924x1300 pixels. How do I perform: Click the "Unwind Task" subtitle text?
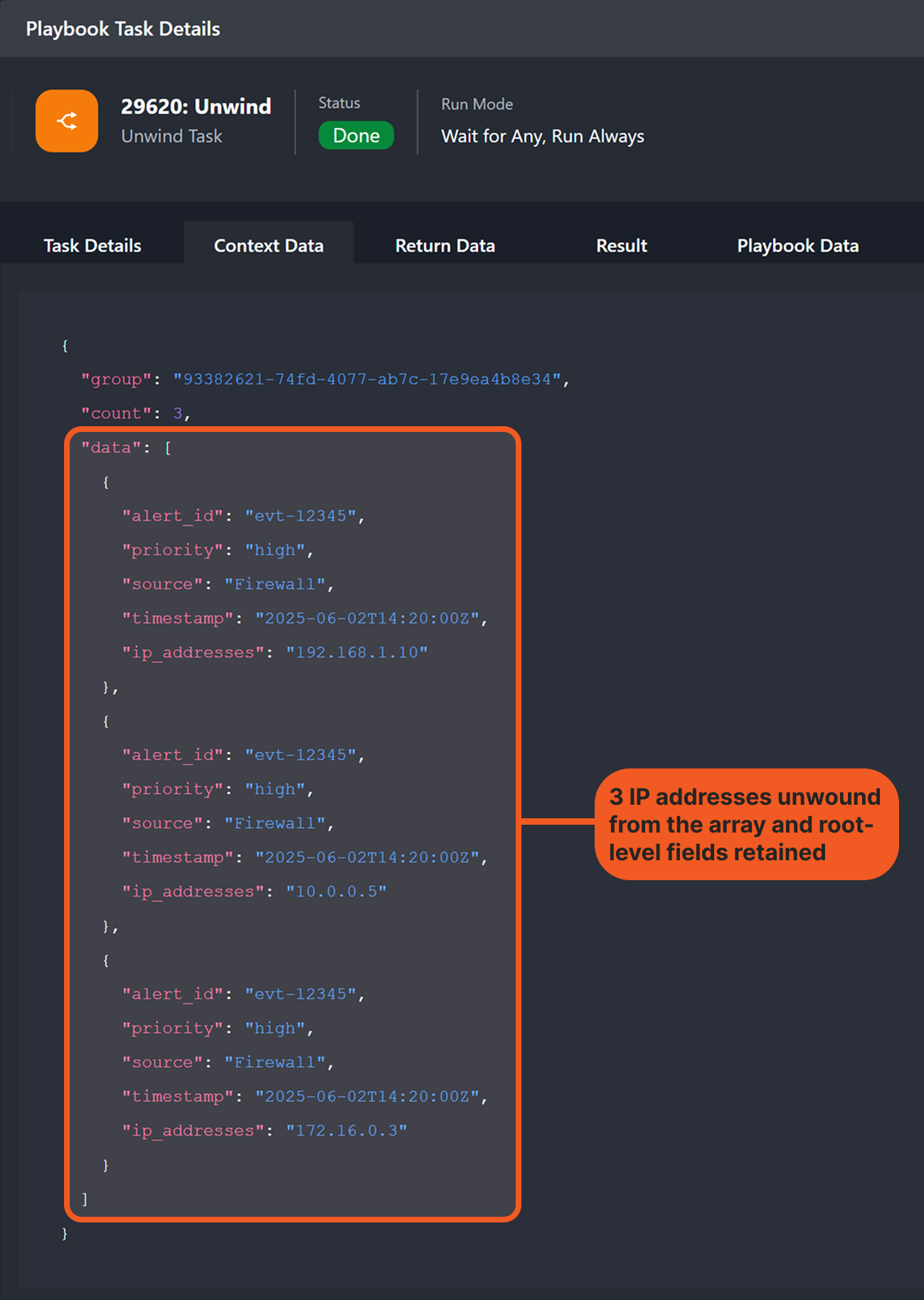click(x=171, y=136)
